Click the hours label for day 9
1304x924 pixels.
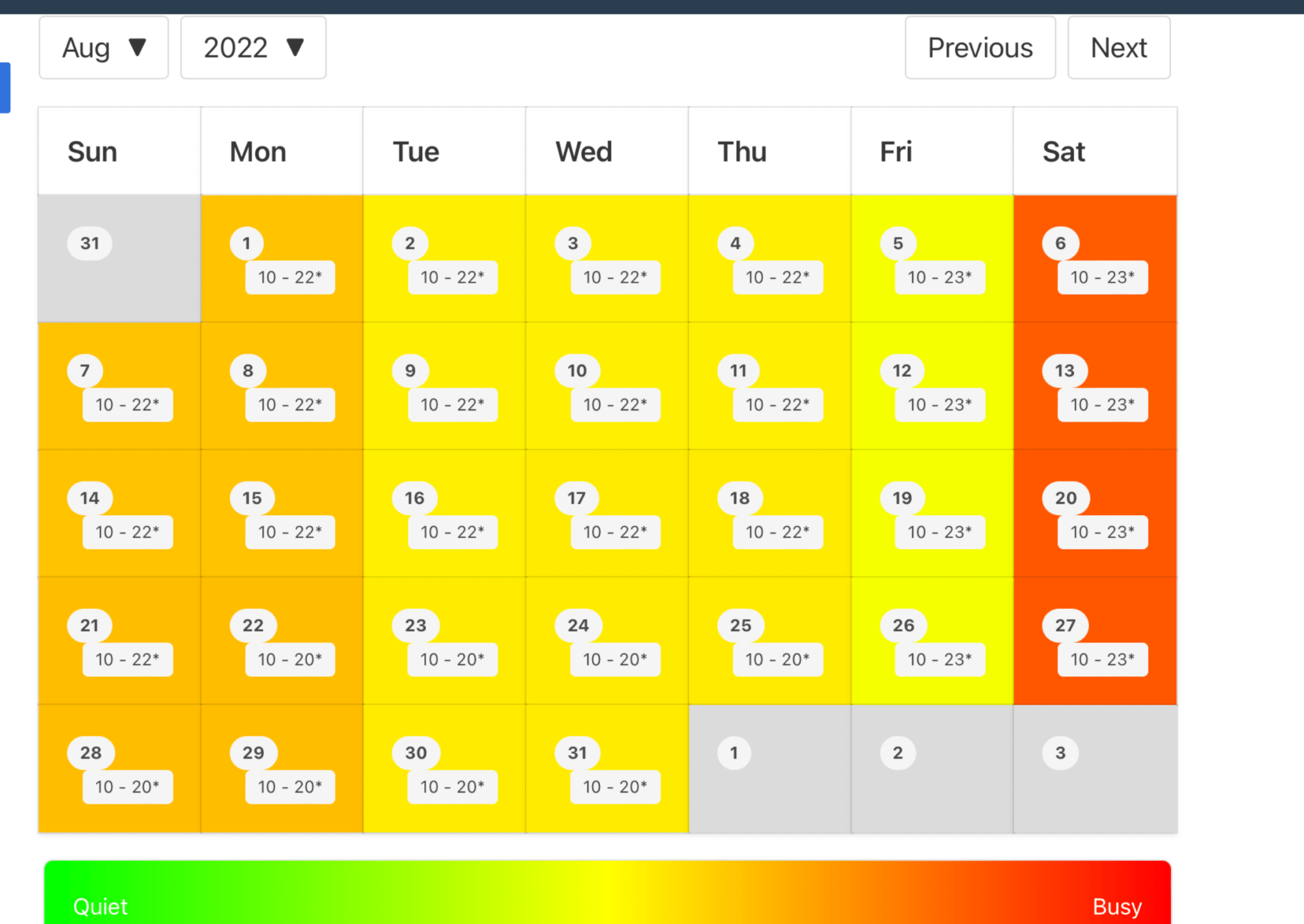453,405
